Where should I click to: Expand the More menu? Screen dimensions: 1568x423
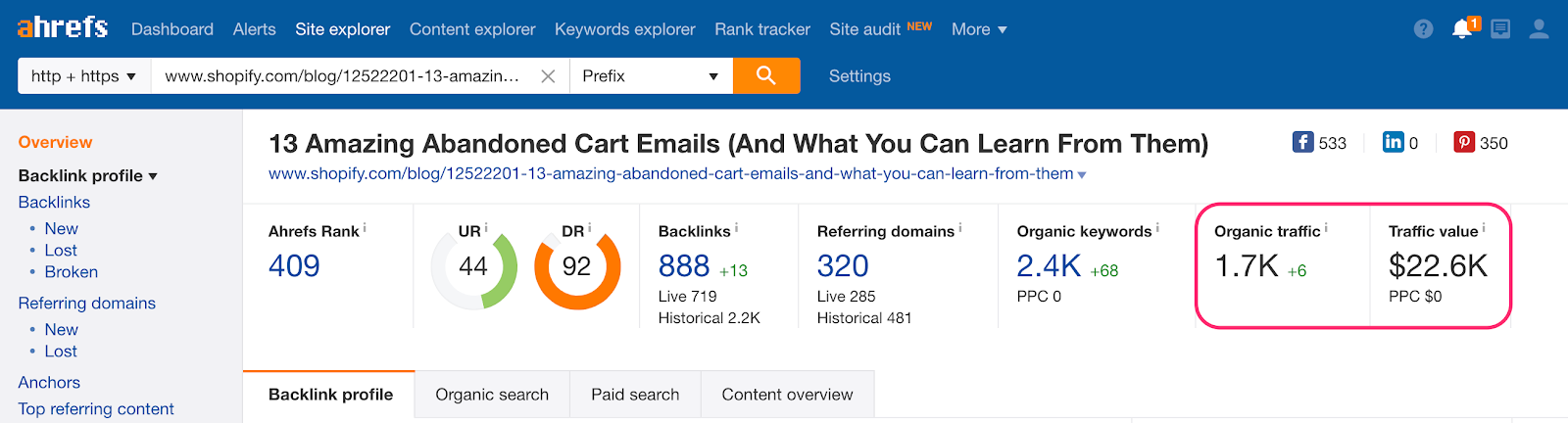(979, 29)
